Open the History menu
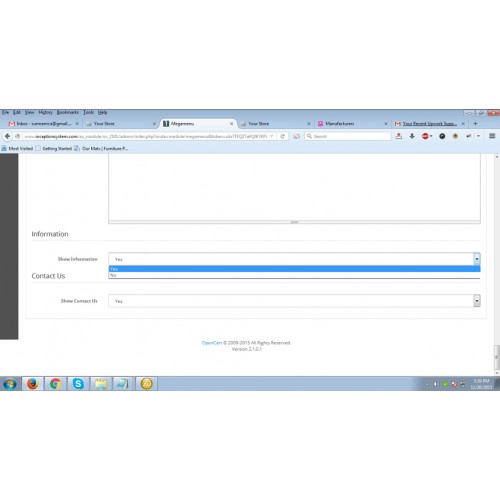 [x=45, y=112]
